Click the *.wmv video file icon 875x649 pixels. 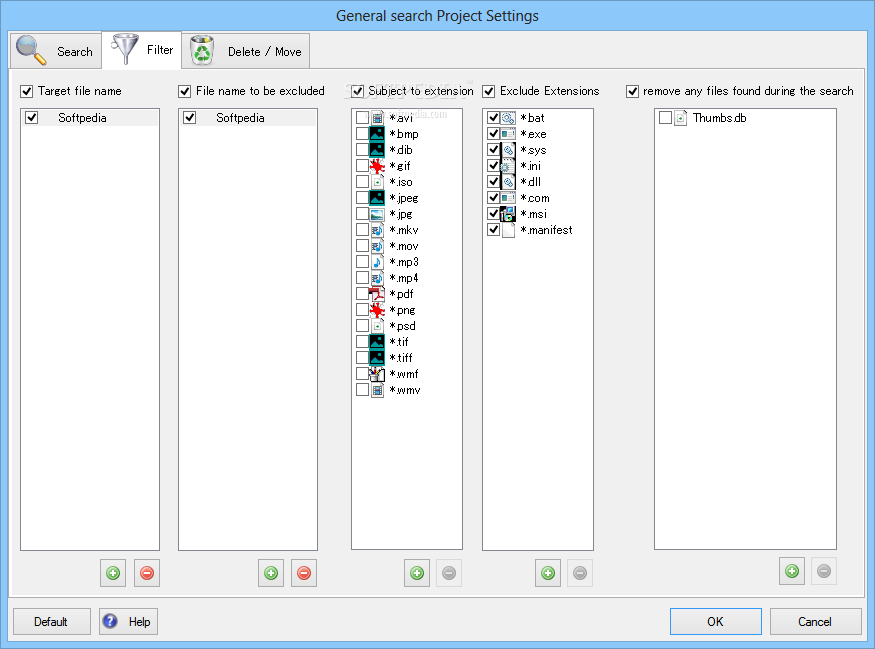click(377, 390)
